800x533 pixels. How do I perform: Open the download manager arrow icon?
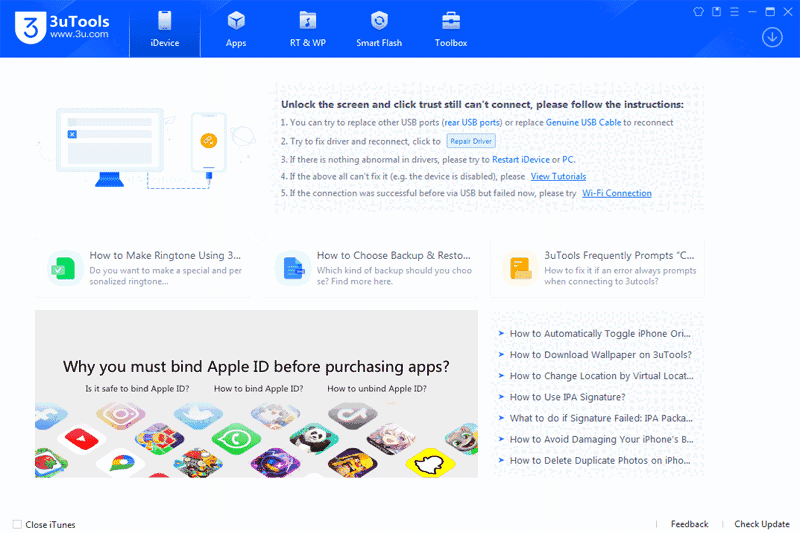point(772,37)
